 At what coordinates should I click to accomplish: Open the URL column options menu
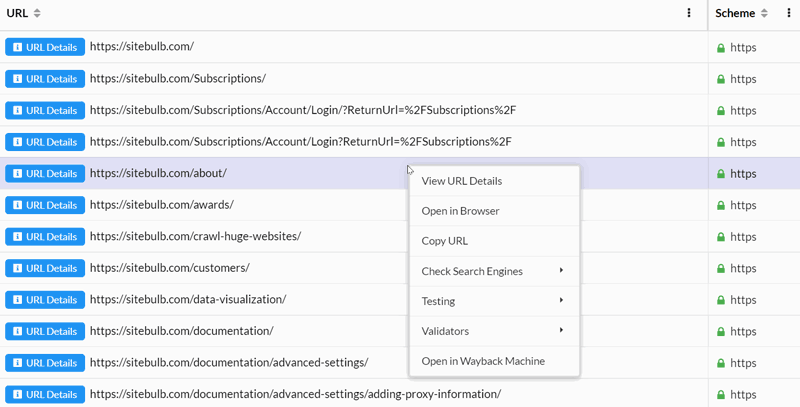[689, 13]
